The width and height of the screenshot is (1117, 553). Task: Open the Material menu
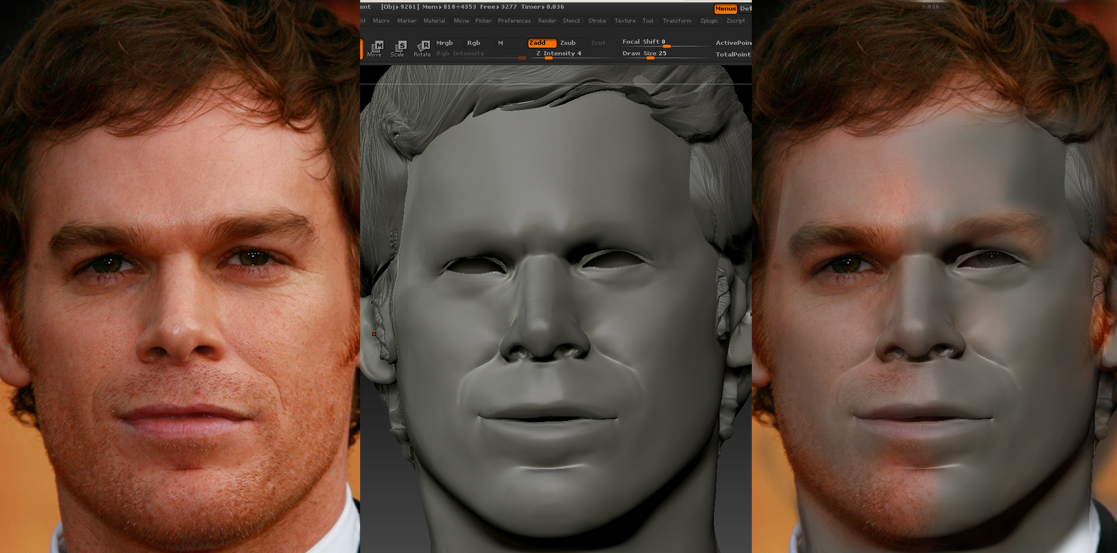click(434, 21)
